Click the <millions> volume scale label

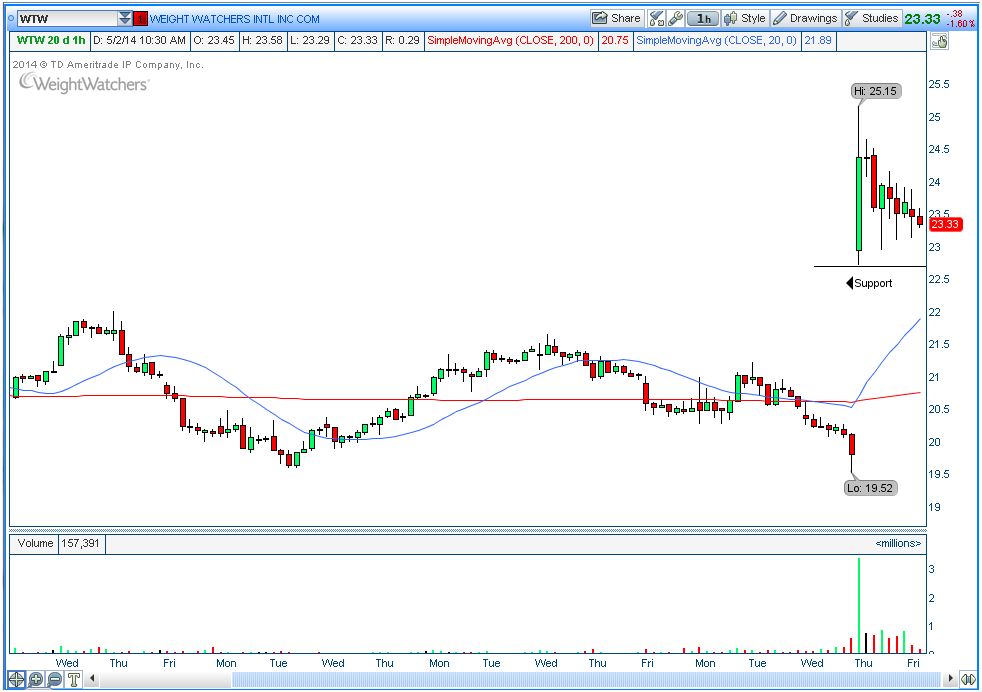tap(898, 544)
